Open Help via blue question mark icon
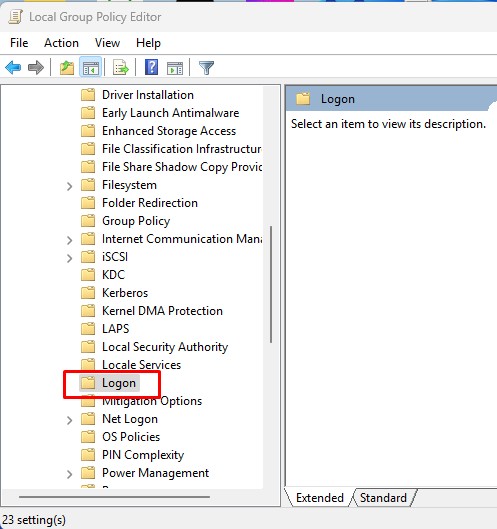The width and height of the screenshot is (497, 529). tap(151, 67)
